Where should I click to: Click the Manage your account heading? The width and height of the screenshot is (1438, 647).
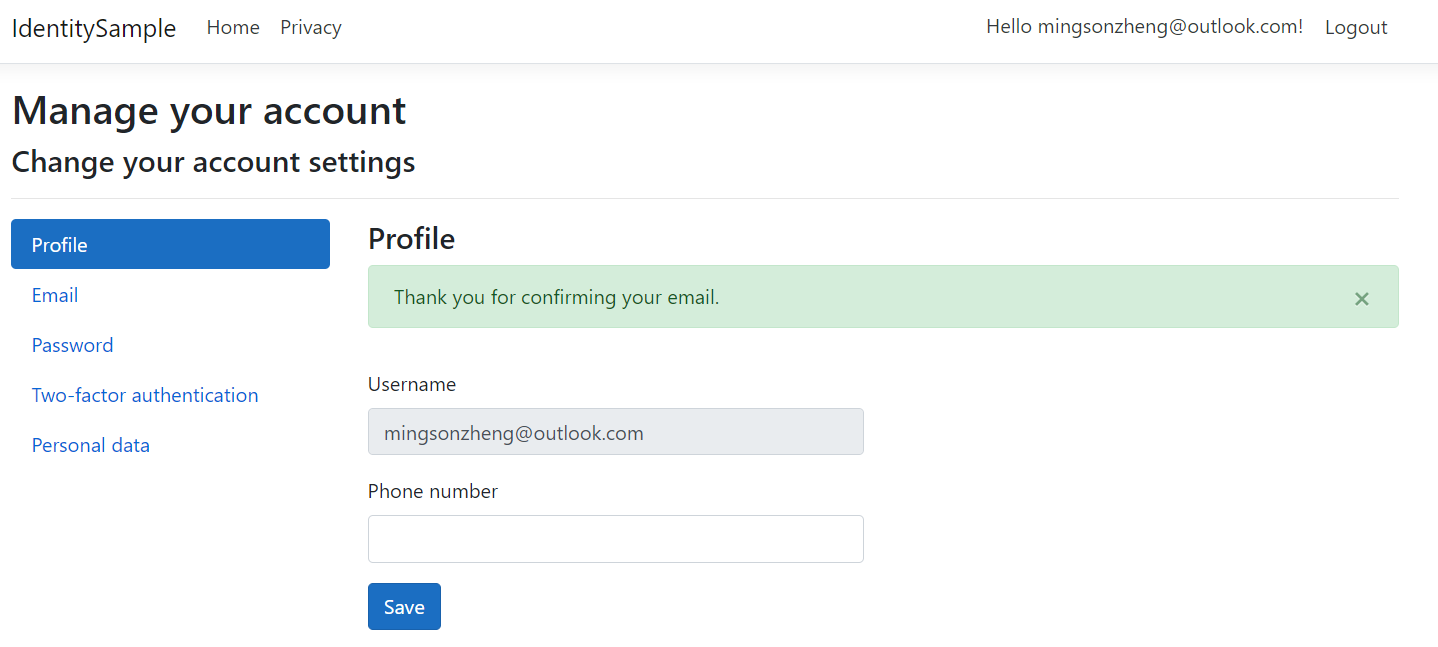tap(209, 110)
